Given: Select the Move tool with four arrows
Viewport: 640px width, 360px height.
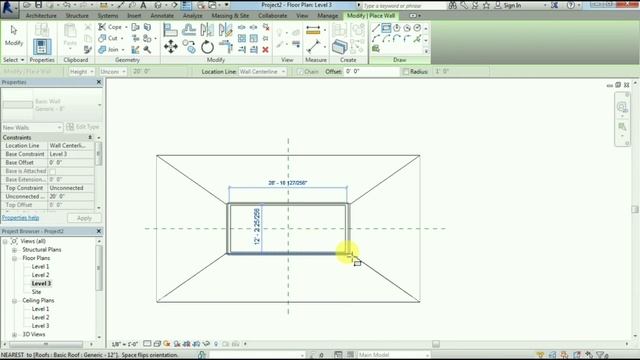Looking at the screenshot, I should (171, 47).
